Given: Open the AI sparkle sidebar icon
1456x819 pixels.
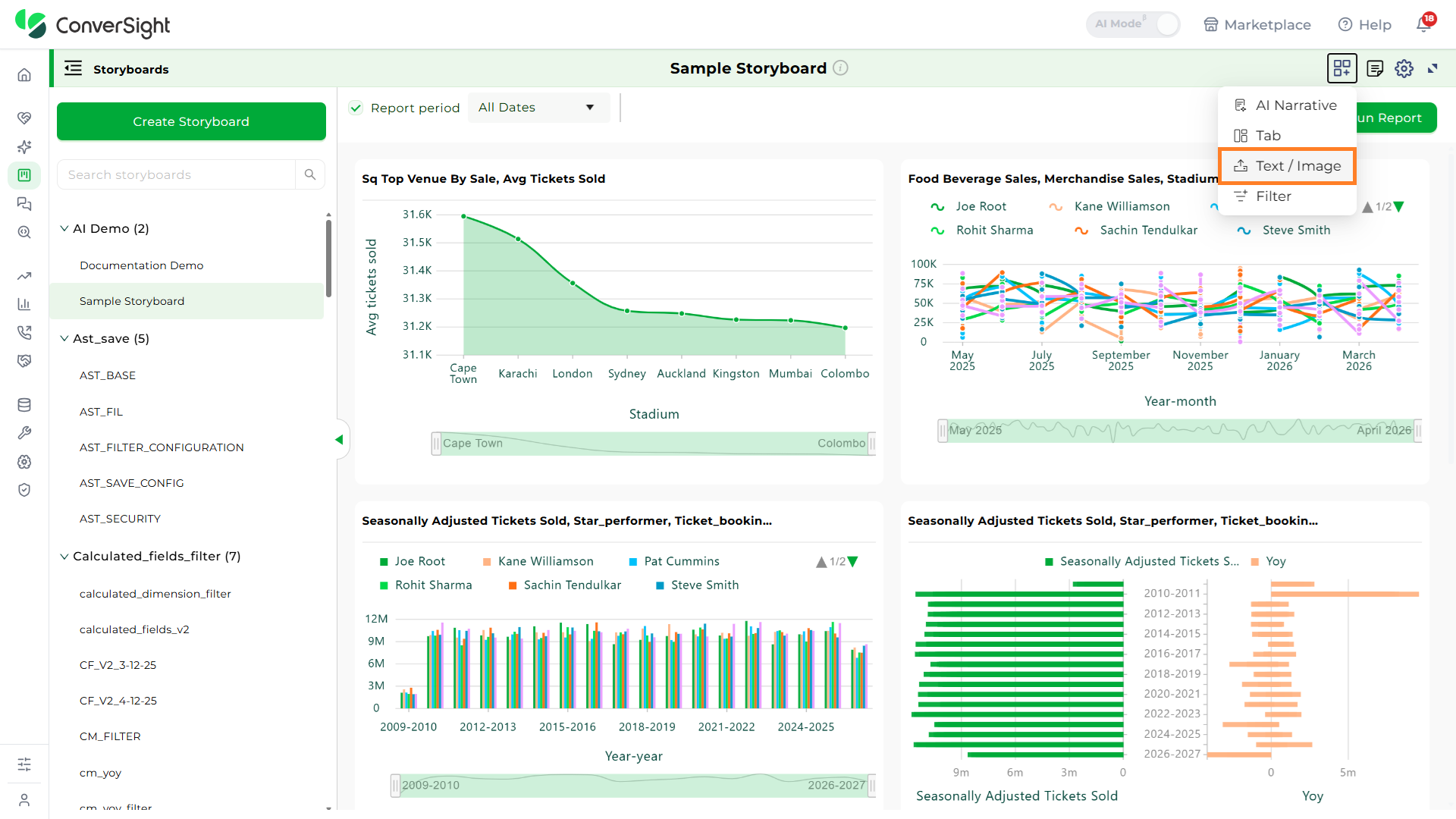Looking at the screenshot, I should coord(24,146).
